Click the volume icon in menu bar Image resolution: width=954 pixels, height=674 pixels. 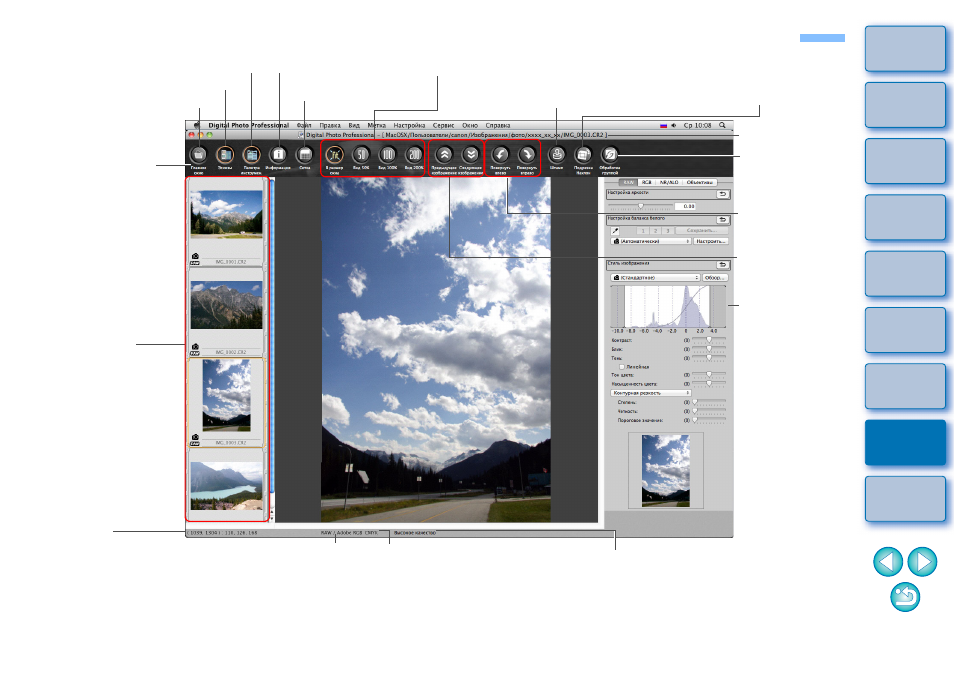tap(674, 125)
